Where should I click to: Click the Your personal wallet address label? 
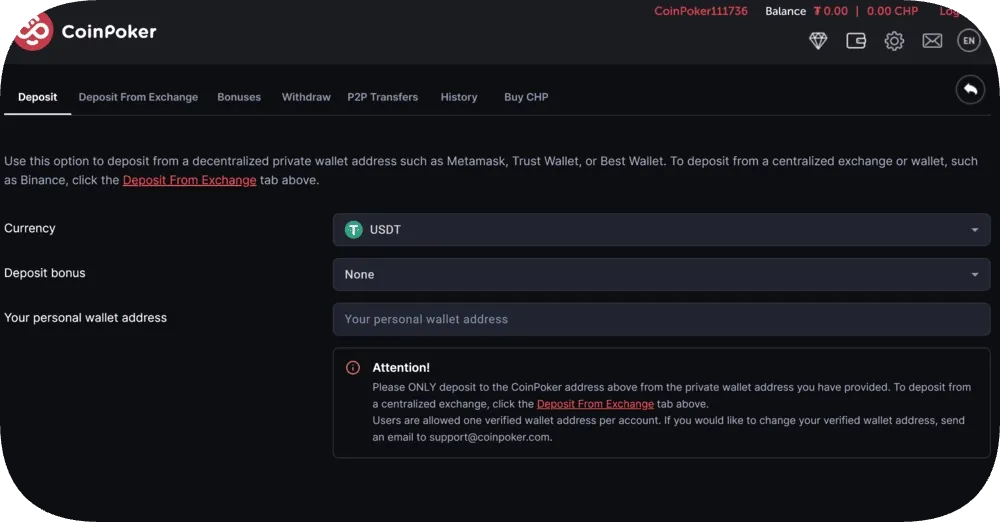tap(85, 317)
